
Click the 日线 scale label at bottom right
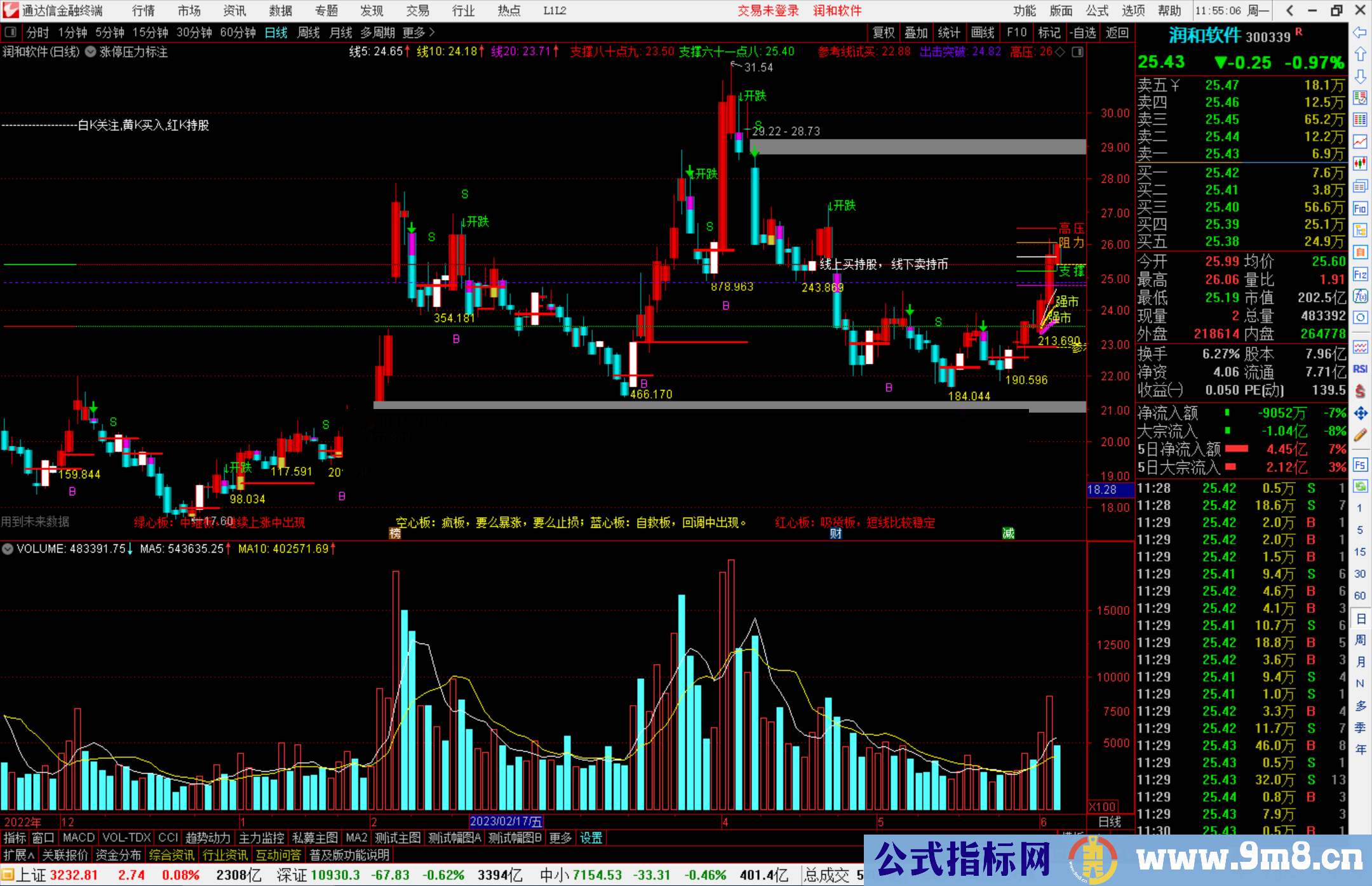1110,822
